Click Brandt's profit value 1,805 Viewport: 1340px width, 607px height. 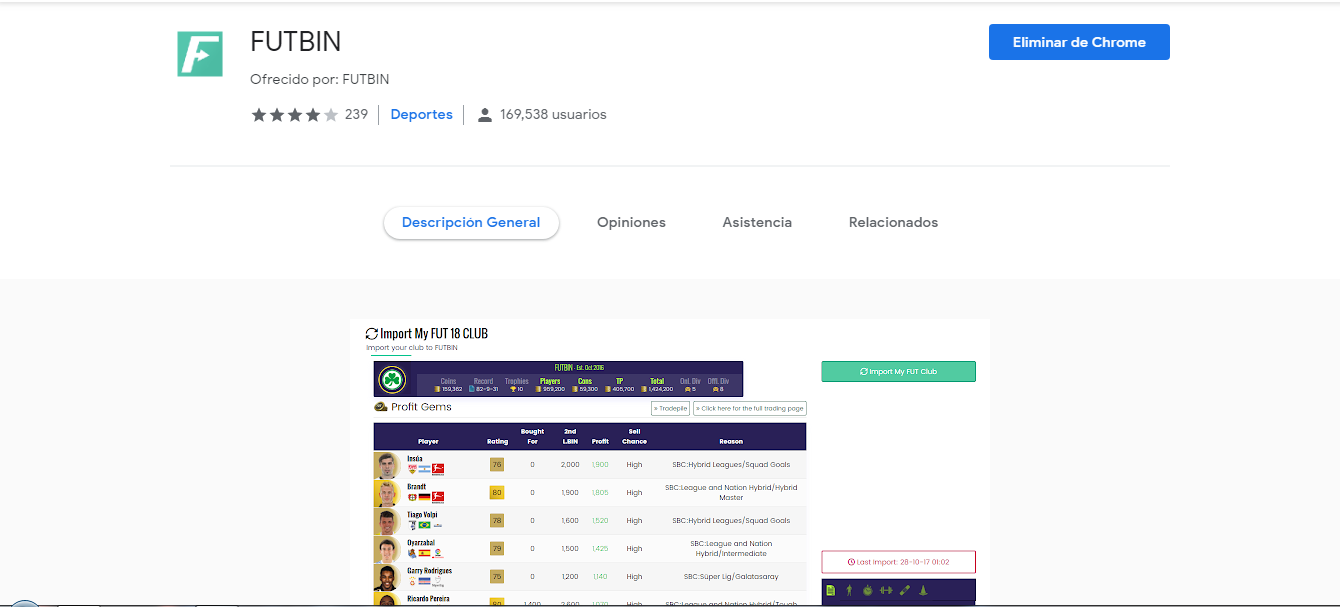point(600,492)
